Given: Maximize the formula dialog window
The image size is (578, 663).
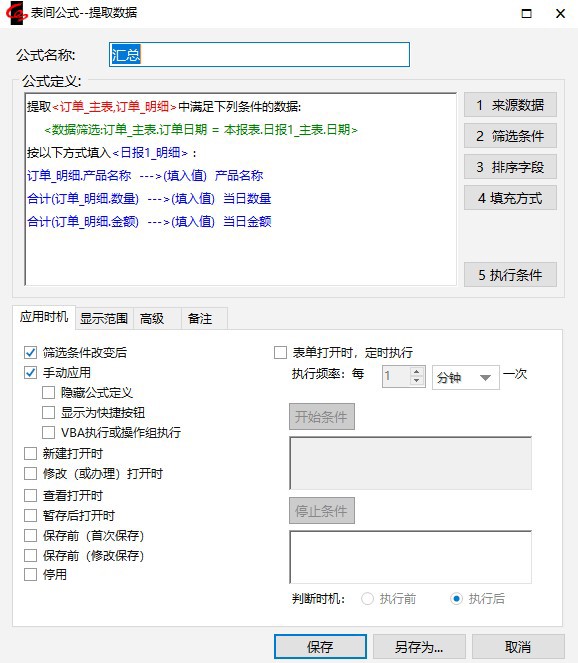Looking at the screenshot, I should [x=526, y=14].
